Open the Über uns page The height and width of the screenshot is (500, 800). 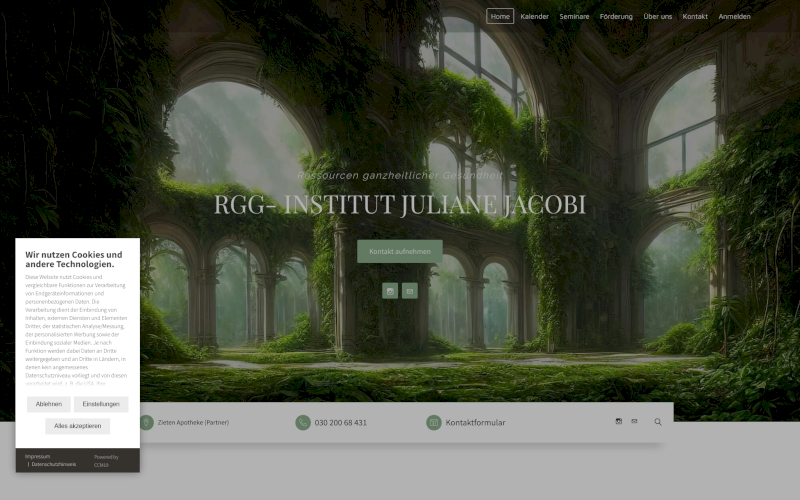657,16
